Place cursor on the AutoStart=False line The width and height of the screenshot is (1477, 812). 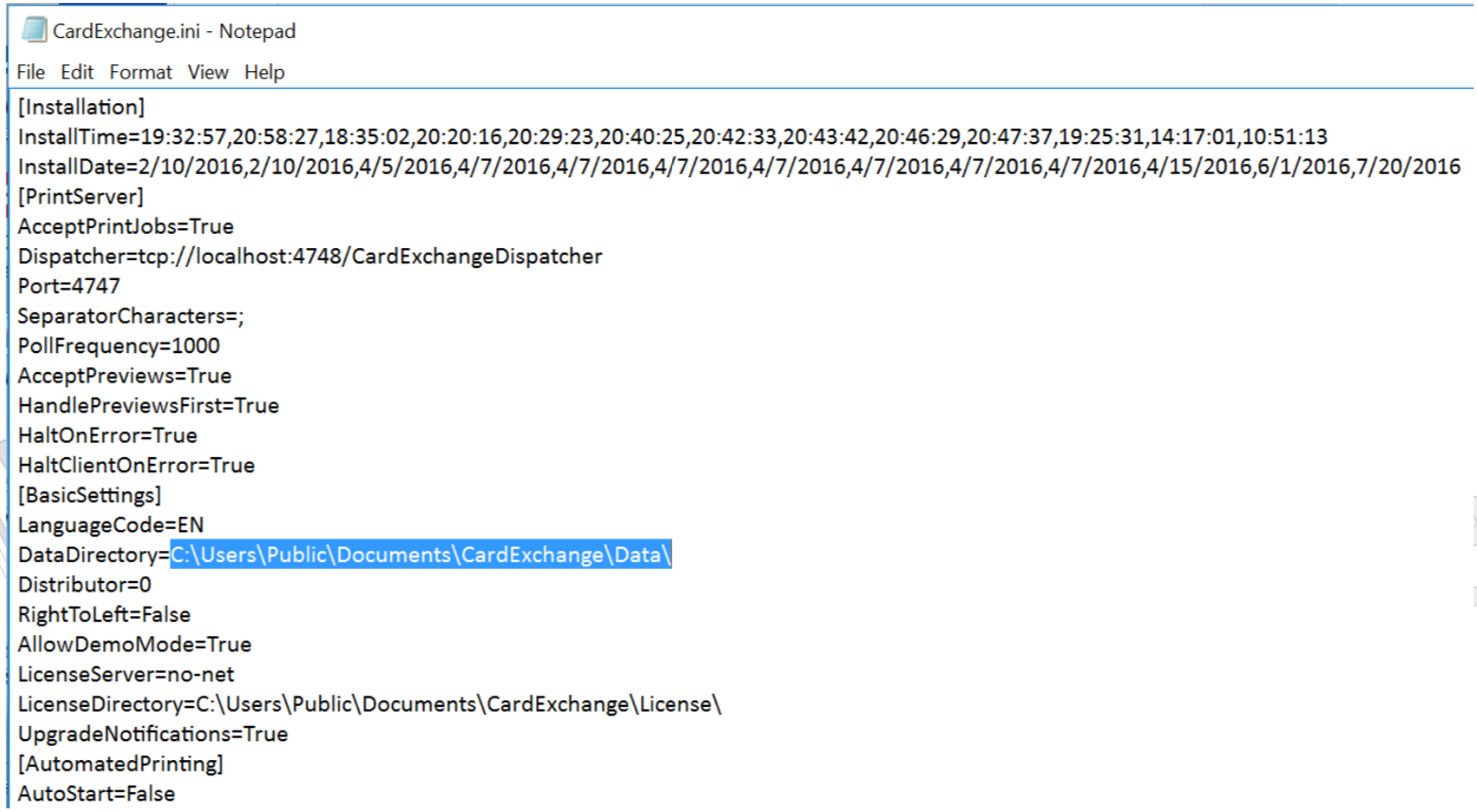click(97, 794)
